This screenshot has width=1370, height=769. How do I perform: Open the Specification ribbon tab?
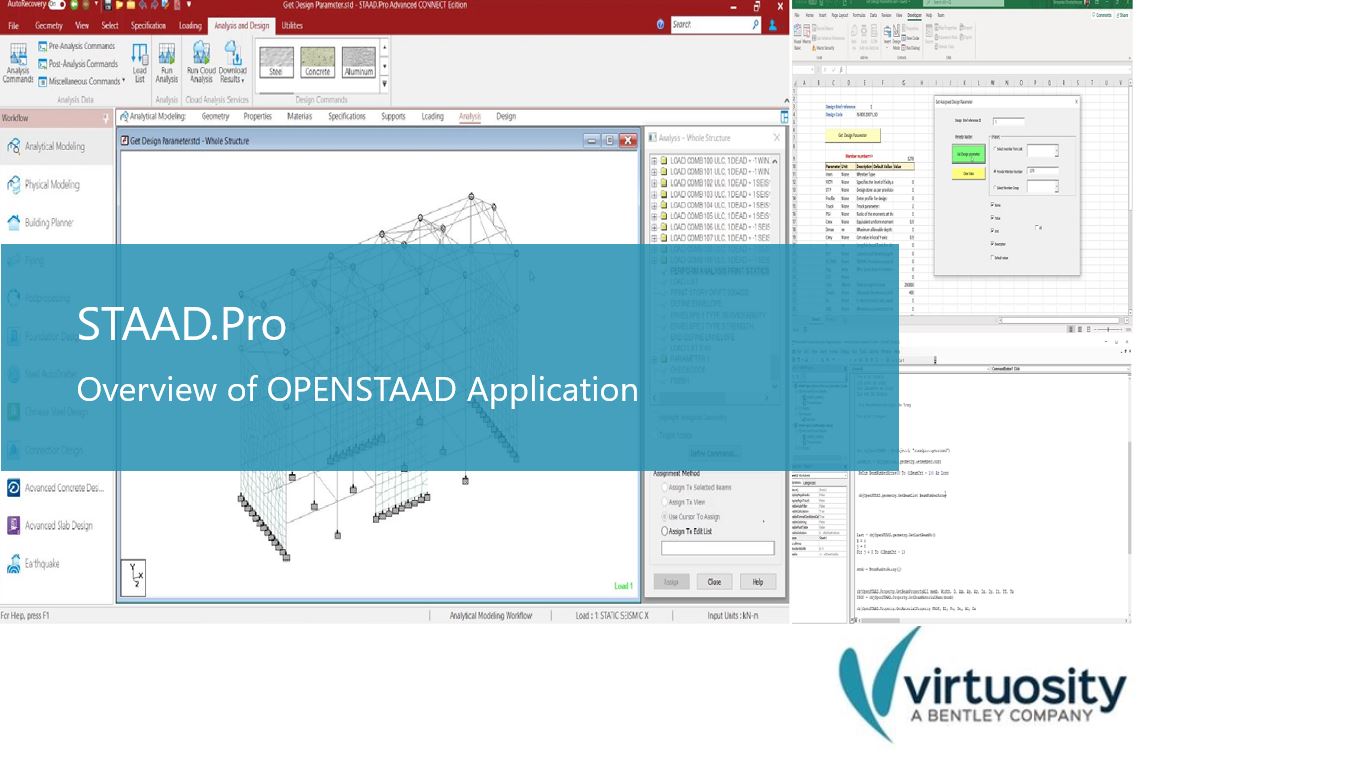[148, 25]
